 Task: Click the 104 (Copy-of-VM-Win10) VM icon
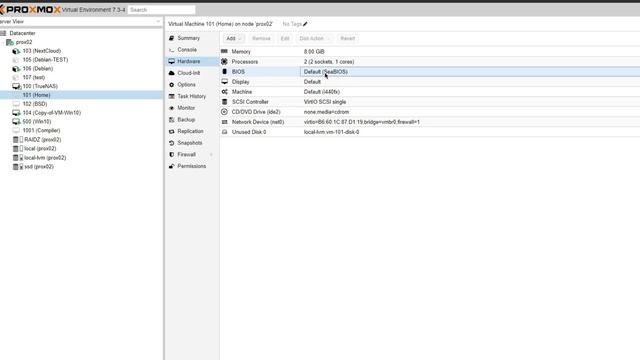point(16,113)
